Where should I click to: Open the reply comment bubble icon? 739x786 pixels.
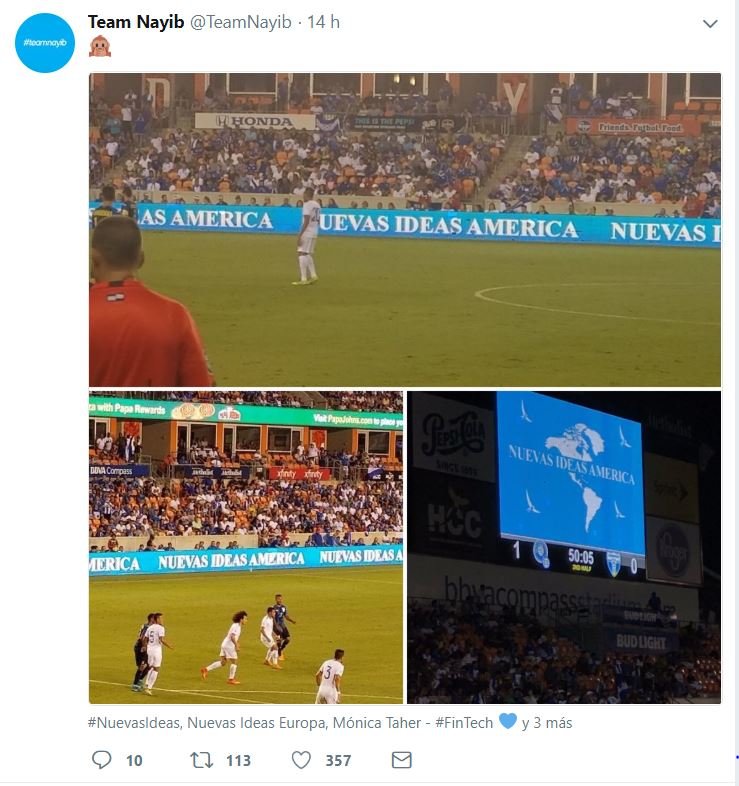click(x=101, y=760)
